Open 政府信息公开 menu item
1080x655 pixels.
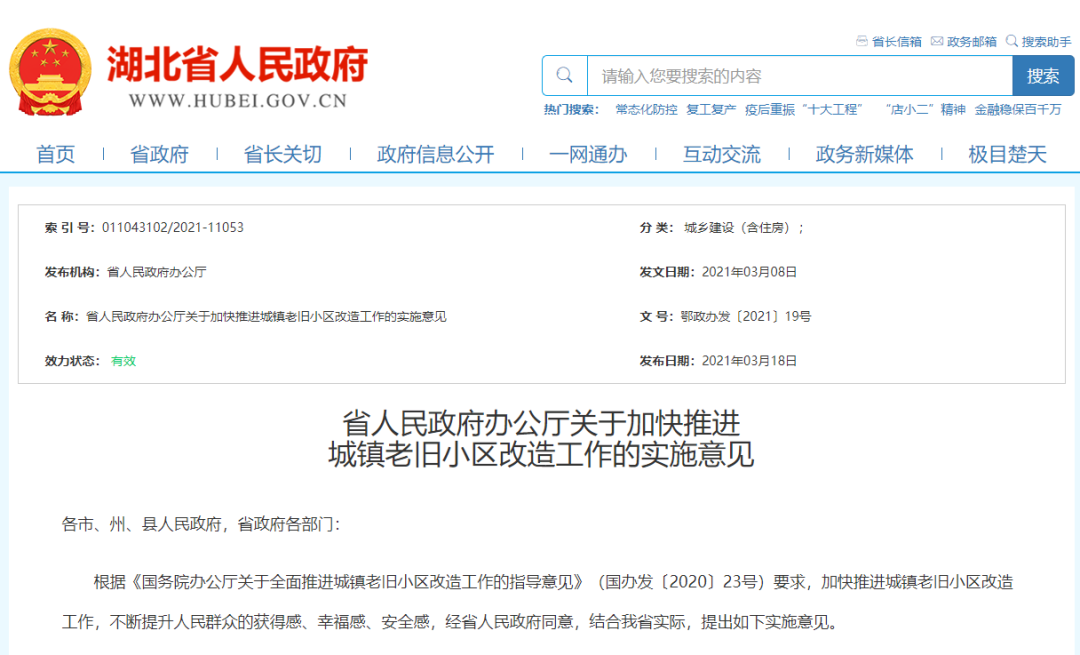tap(435, 154)
